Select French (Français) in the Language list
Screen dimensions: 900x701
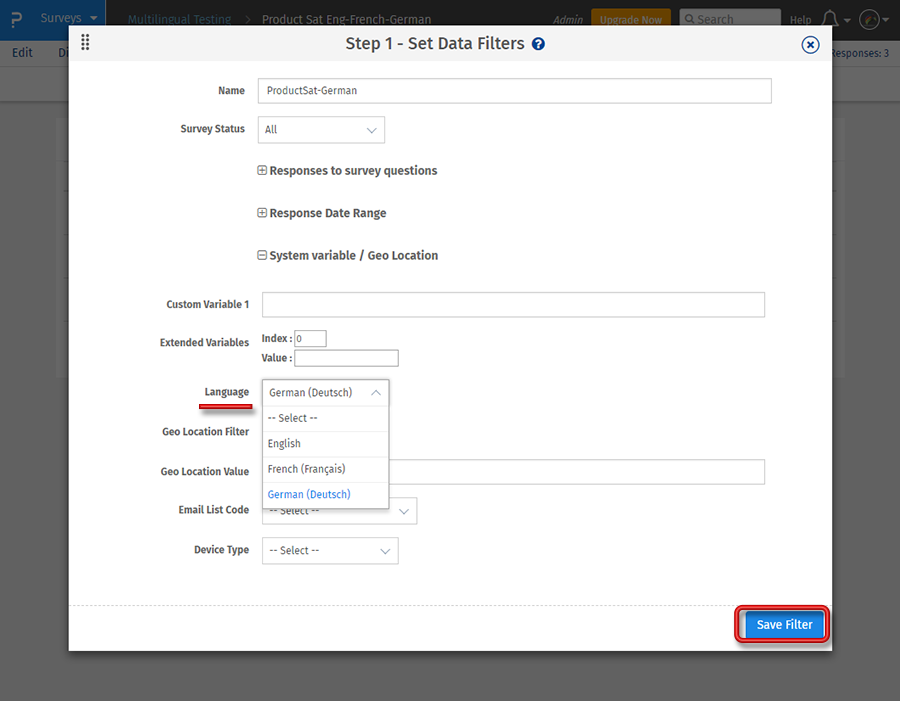pos(308,468)
